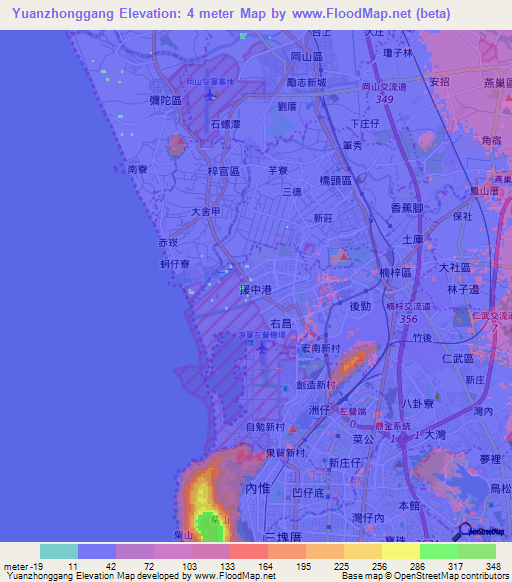Click the OpenStreetMap magnifier logo
Viewport: 512px width, 582px height.
[479, 532]
